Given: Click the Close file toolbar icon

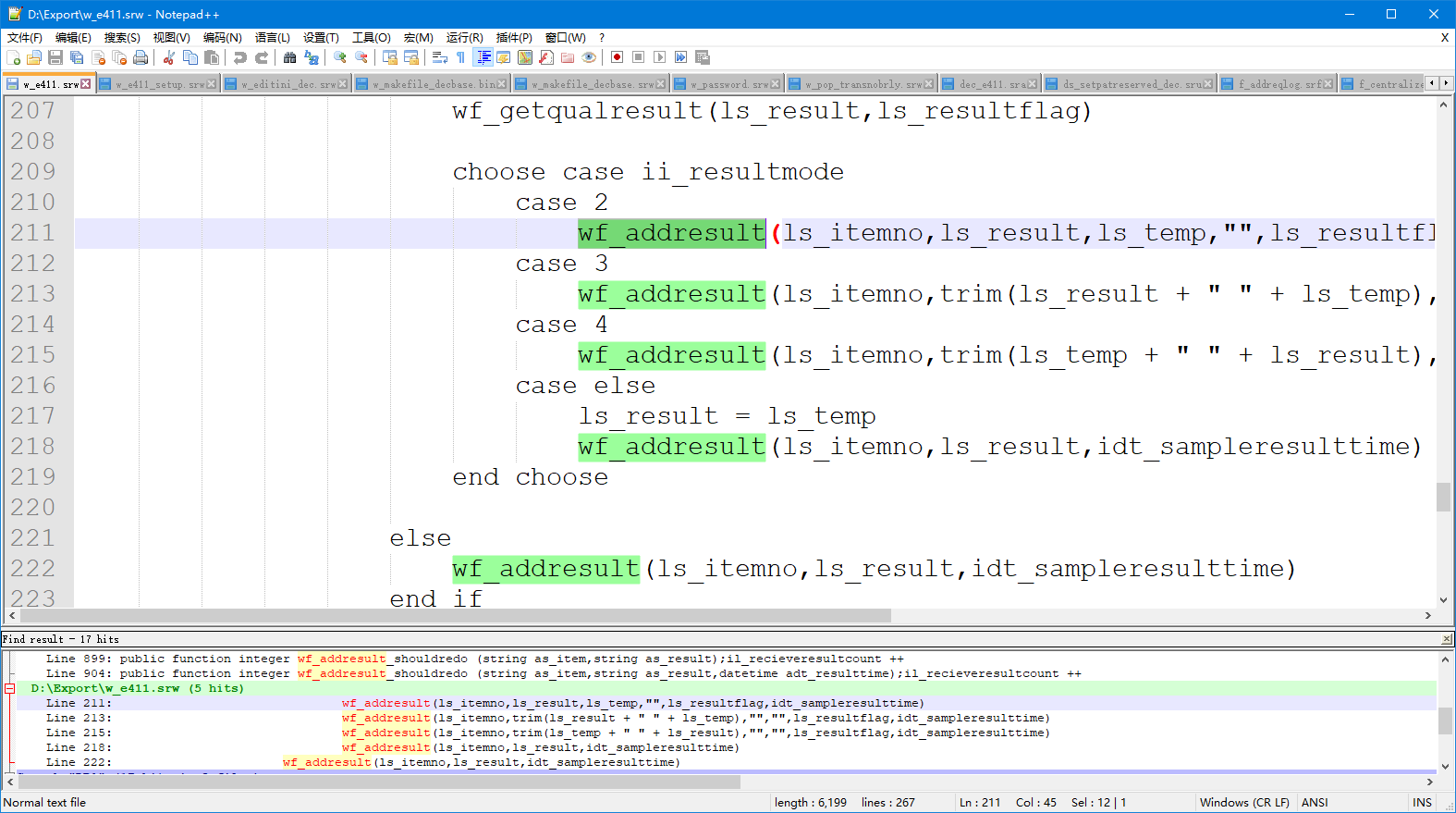Looking at the screenshot, I should [98, 57].
